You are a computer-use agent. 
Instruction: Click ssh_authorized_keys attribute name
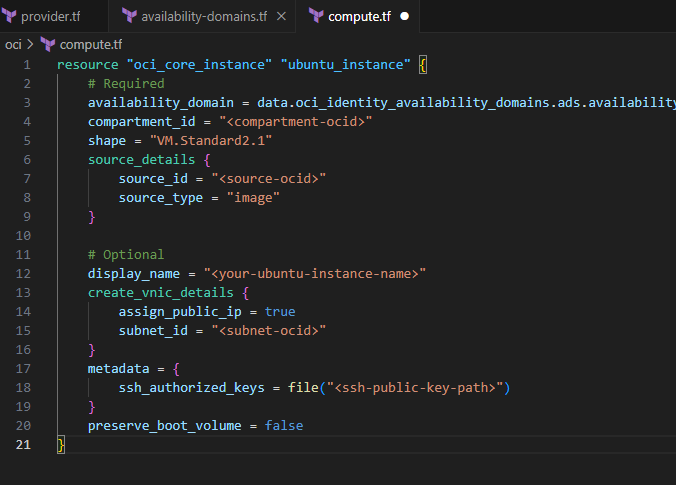(191, 388)
